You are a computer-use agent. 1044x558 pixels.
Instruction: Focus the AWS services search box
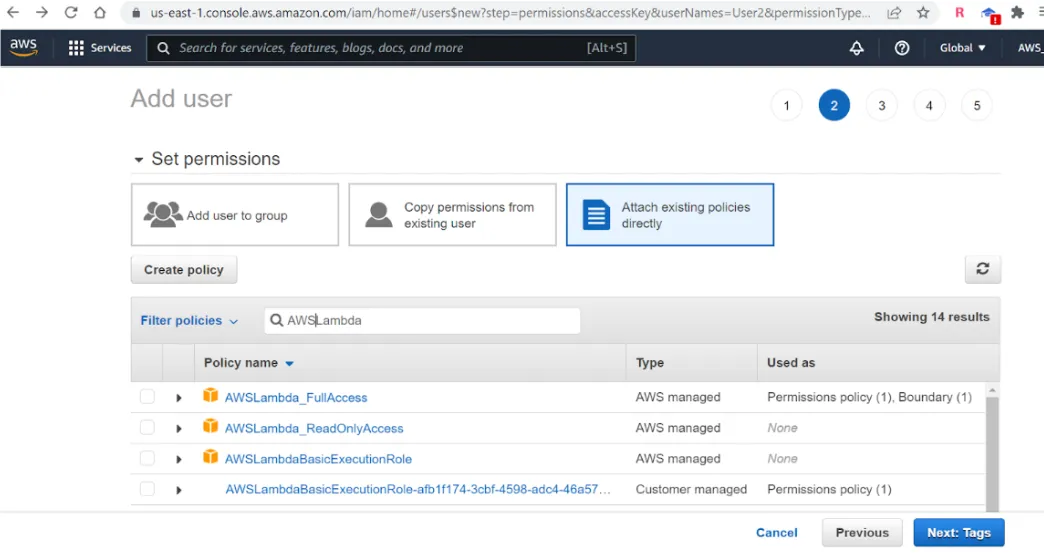391,48
